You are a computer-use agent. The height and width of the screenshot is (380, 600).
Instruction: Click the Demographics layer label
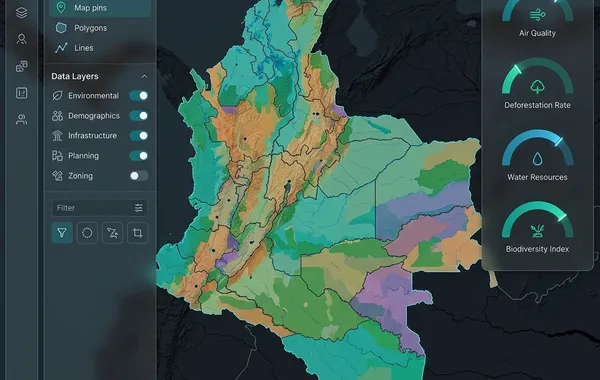(x=94, y=116)
